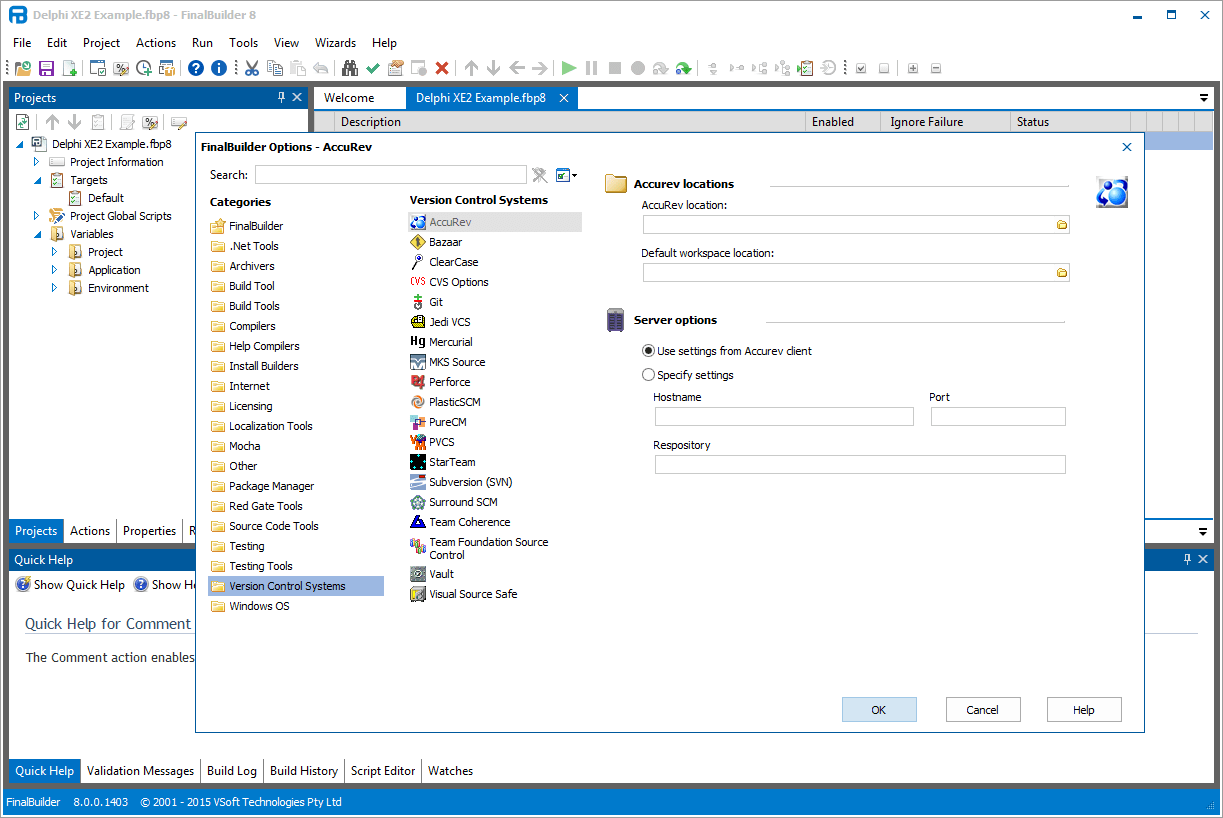Expand the Application variables node
Screen dimensions: 1223x818
pos(55,269)
